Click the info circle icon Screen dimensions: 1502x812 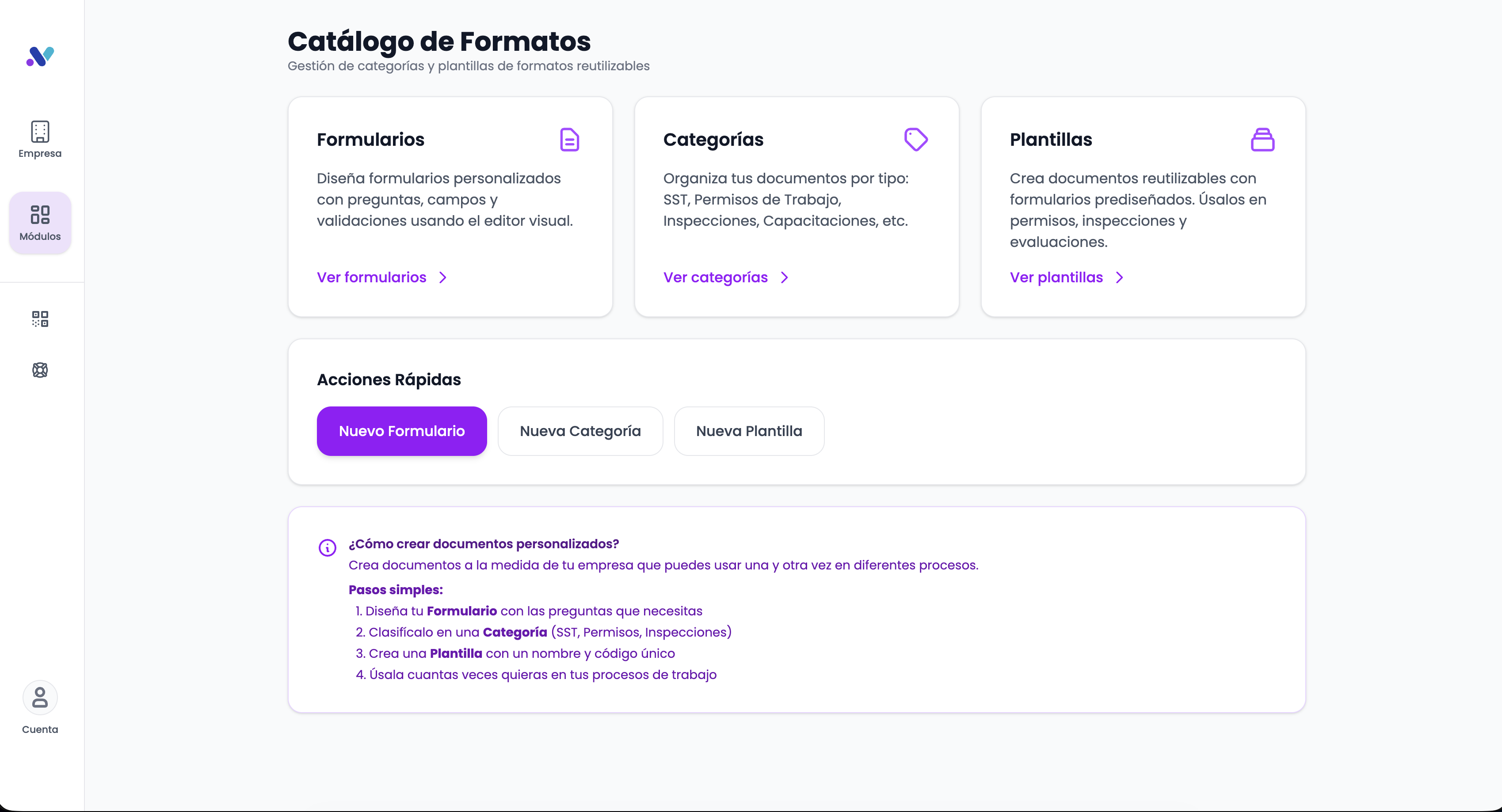(327, 548)
